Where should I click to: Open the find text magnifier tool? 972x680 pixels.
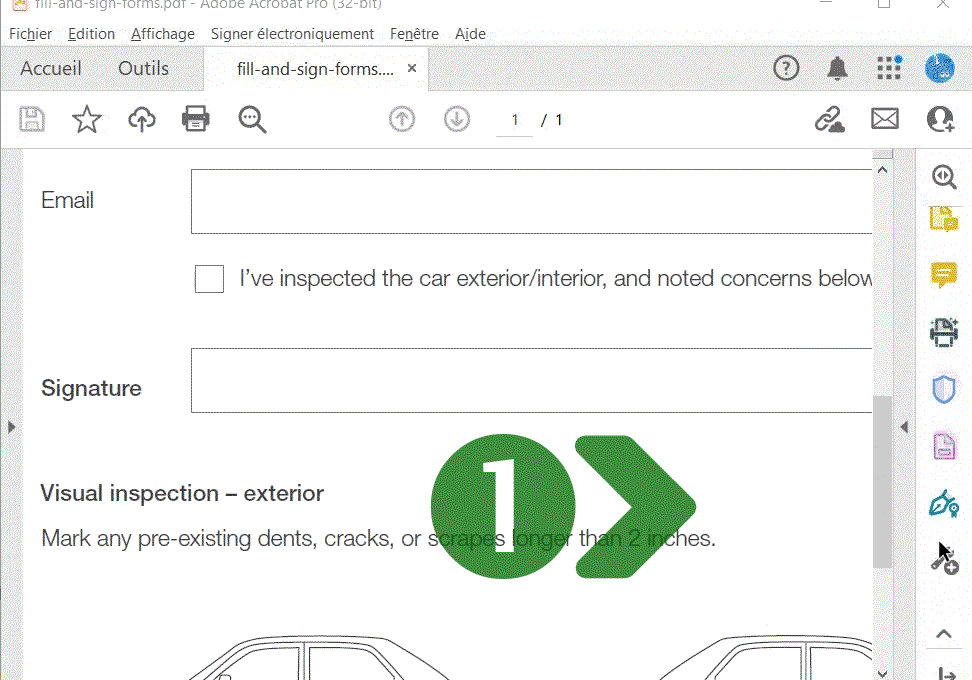[x=252, y=119]
